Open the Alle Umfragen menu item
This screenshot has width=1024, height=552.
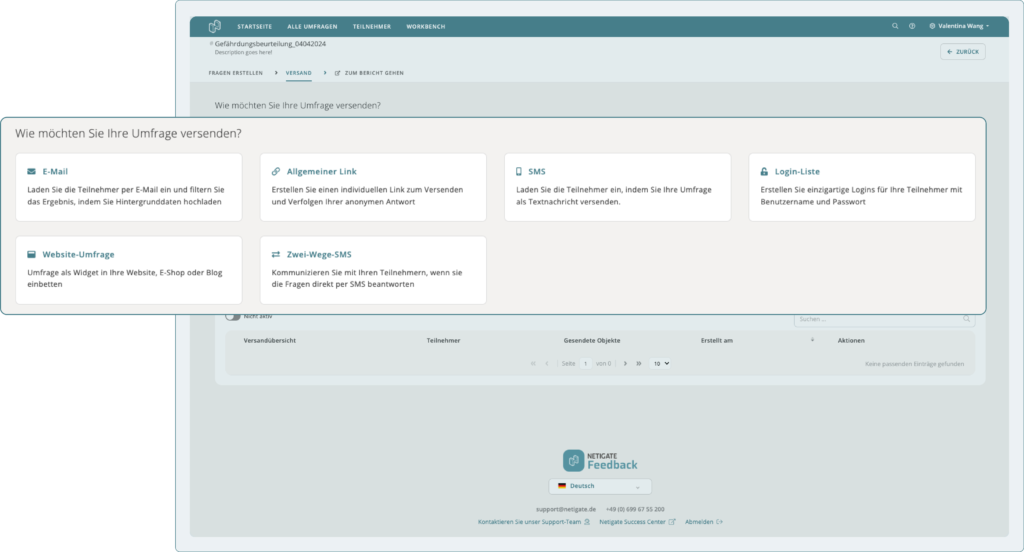[x=312, y=27]
